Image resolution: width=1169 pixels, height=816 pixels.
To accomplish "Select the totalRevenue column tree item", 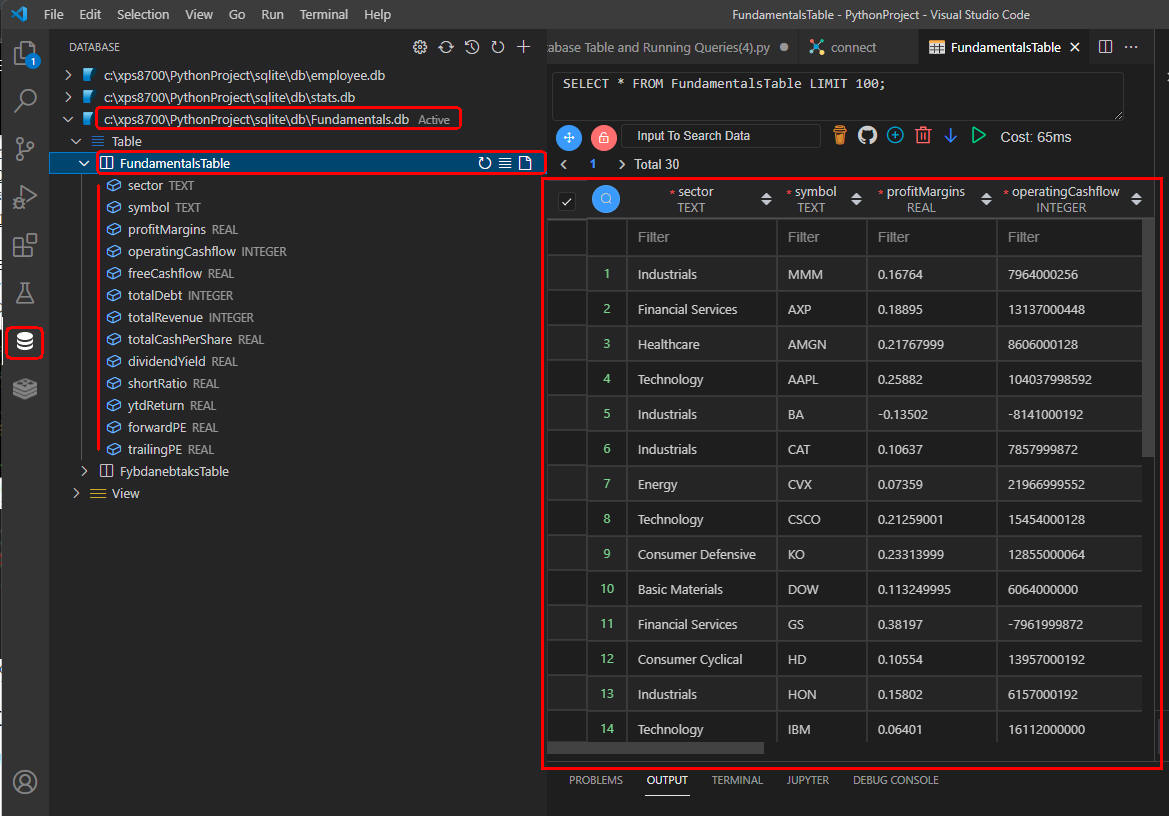I will 165,317.
